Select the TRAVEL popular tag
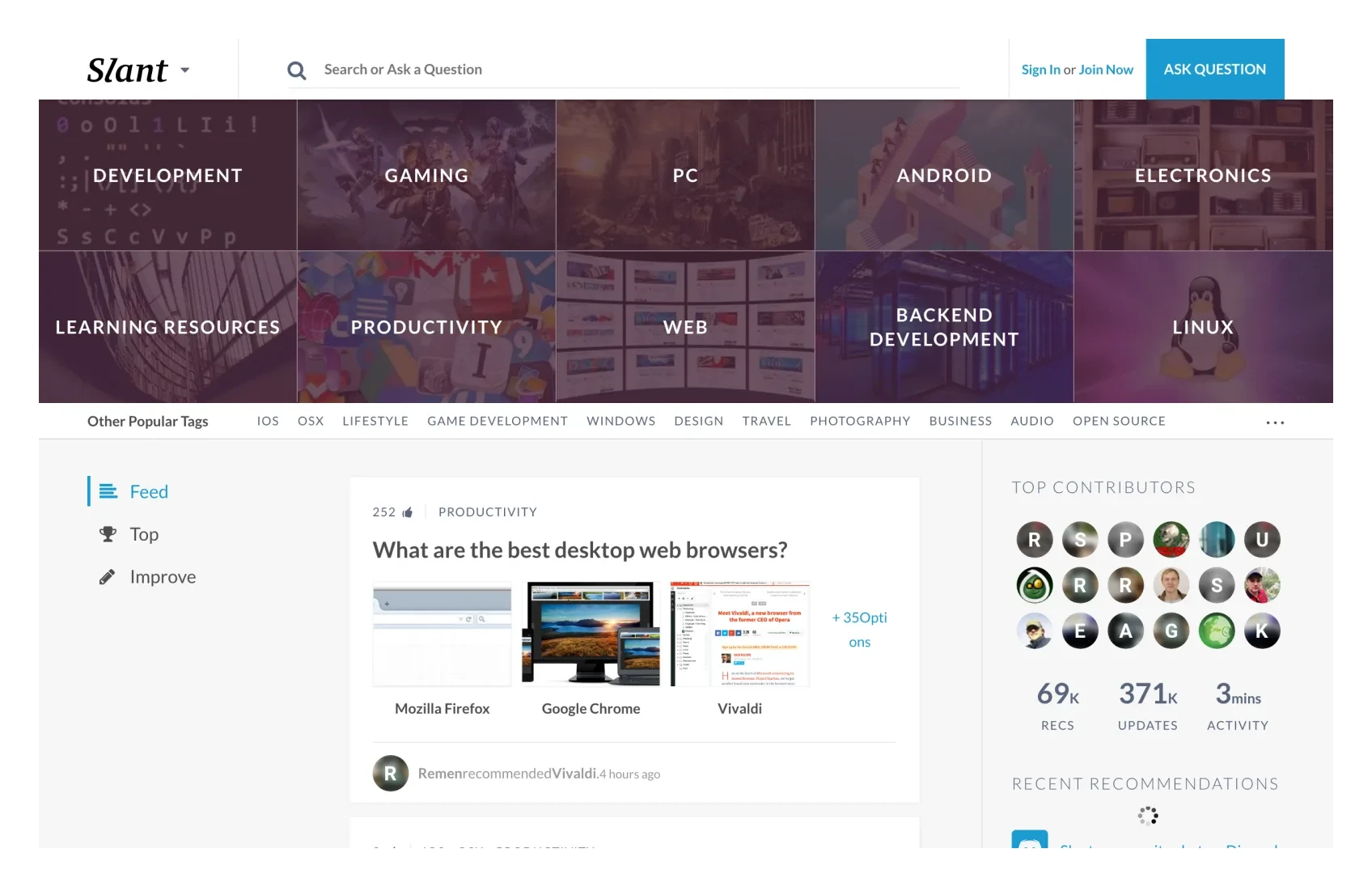The image size is (1372, 887). 767,421
